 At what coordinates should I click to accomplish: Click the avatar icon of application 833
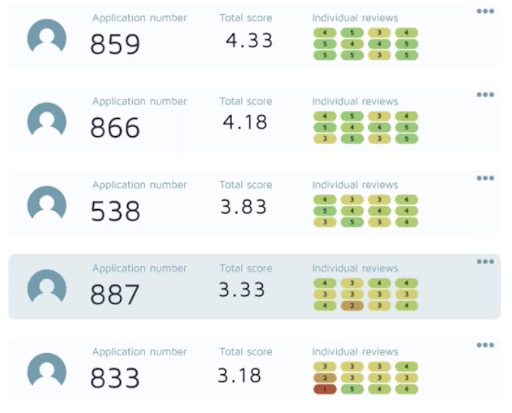coord(47,370)
